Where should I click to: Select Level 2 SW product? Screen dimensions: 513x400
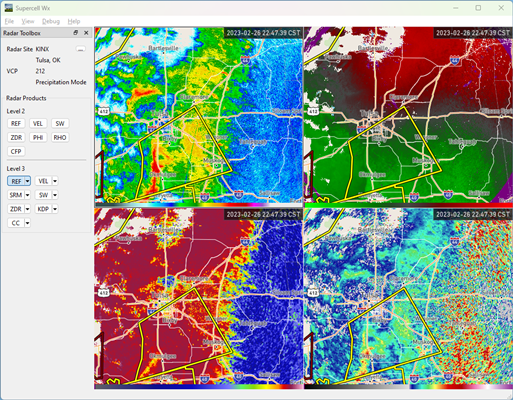(x=60, y=124)
